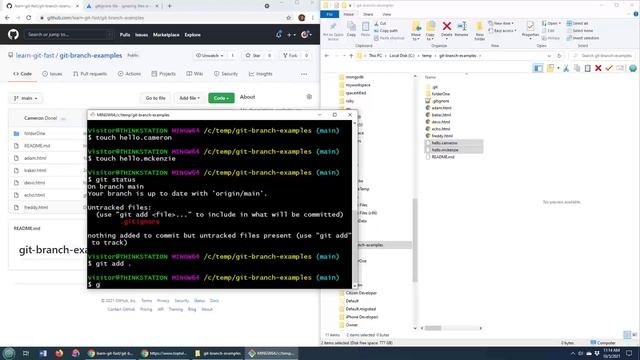Screen dimensions: 640x360
Task: Open the GitHub plus create menu
Action: pos(291,35)
